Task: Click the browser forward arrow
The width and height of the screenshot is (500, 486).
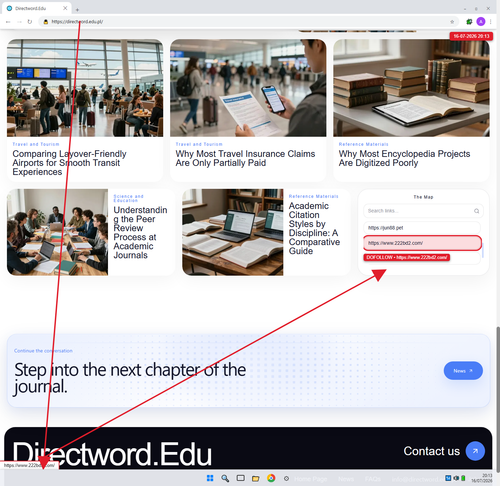Action: [x=19, y=22]
